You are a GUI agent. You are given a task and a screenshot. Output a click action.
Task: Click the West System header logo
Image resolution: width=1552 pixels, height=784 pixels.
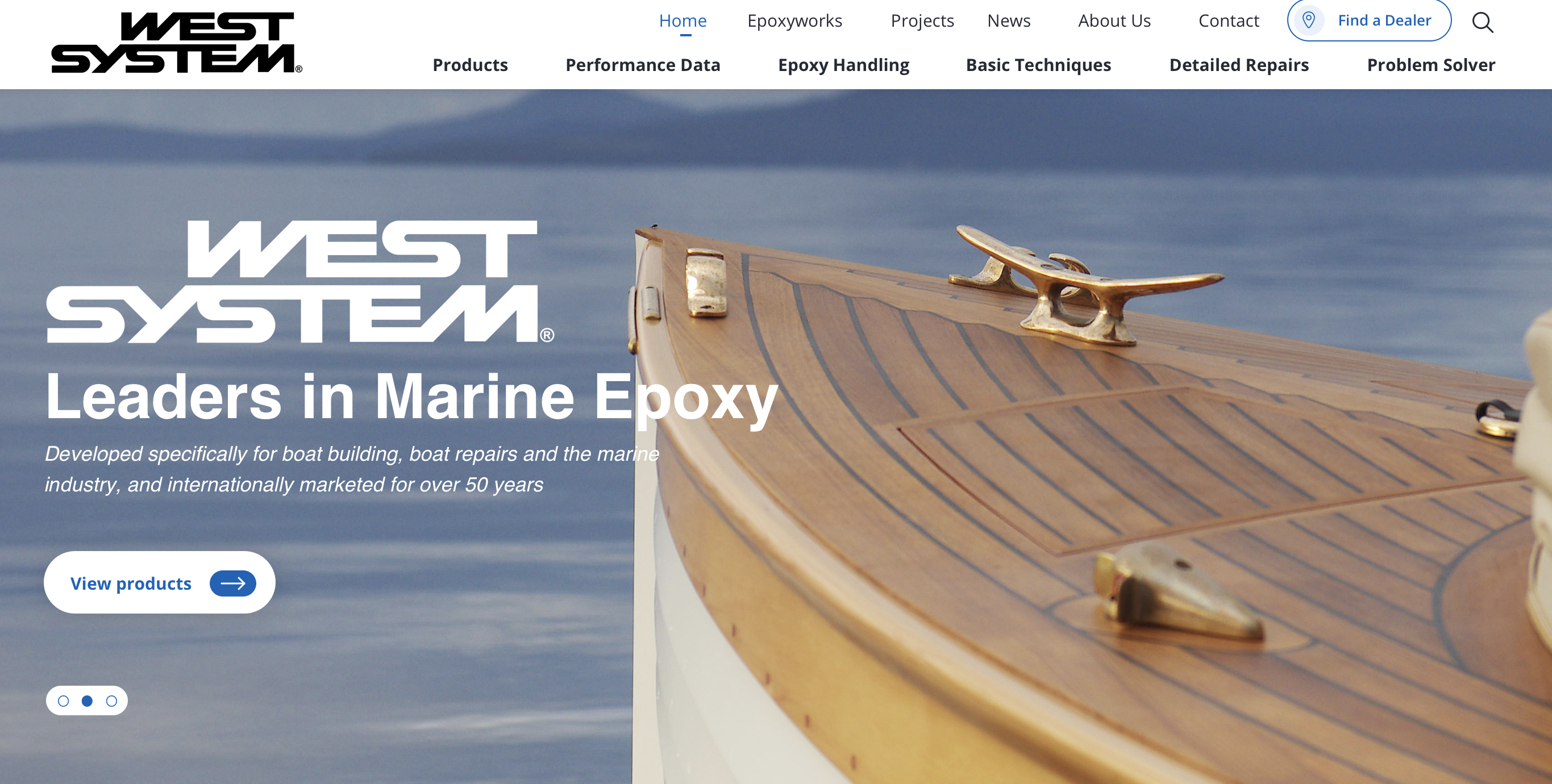click(x=177, y=42)
